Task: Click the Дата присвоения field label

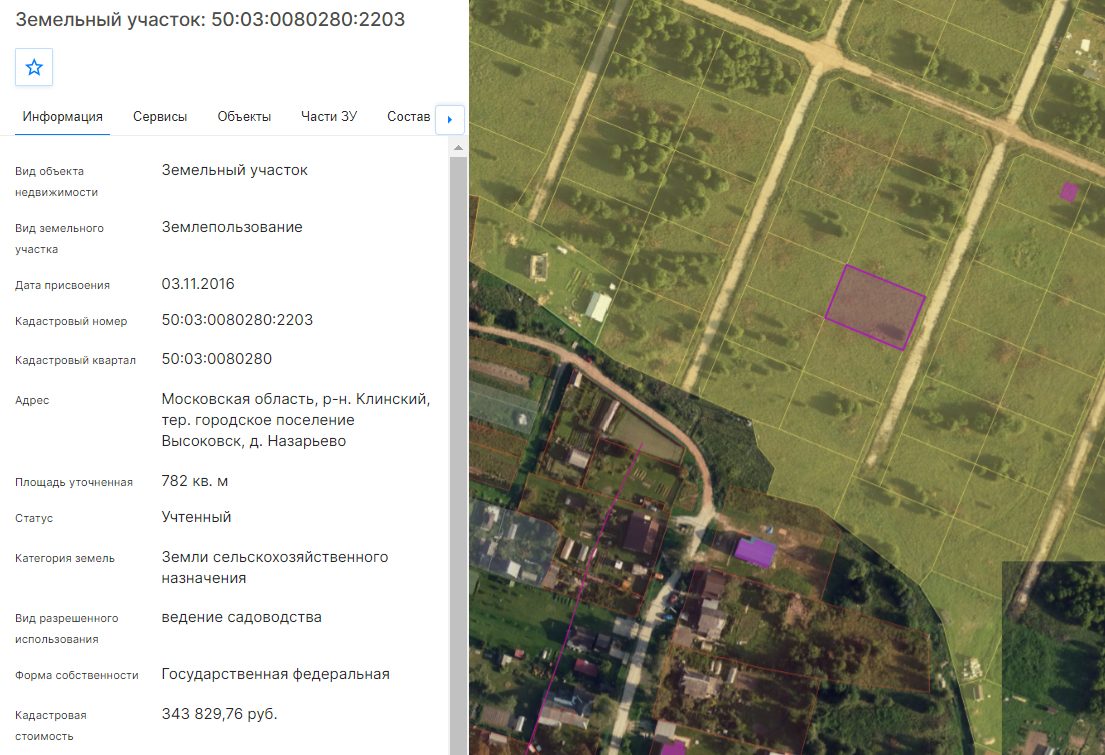Action: point(62,286)
